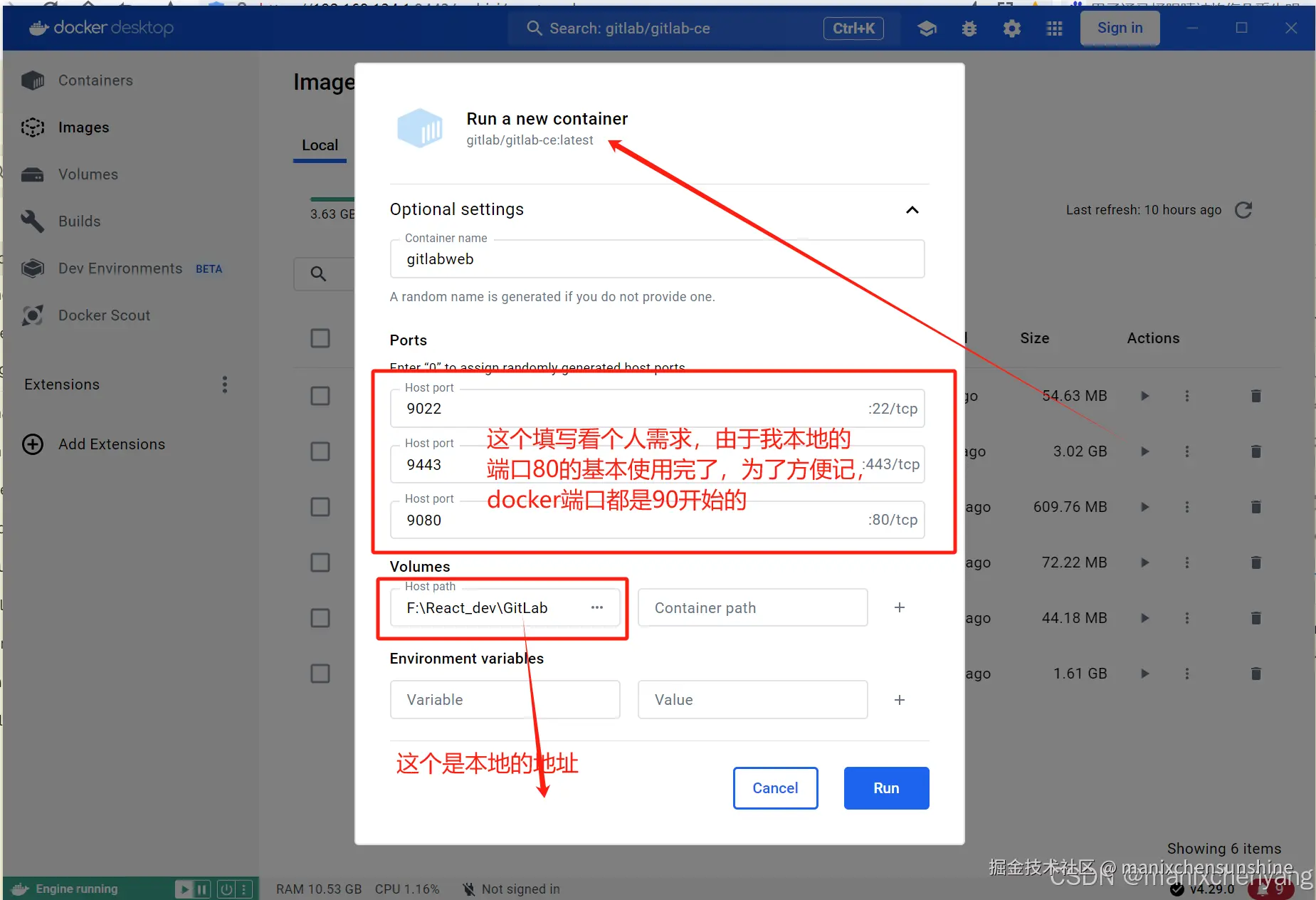The image size is (1316, 900).
Task: Delete the 1.61 GB image
Action: pos(1256,674)
